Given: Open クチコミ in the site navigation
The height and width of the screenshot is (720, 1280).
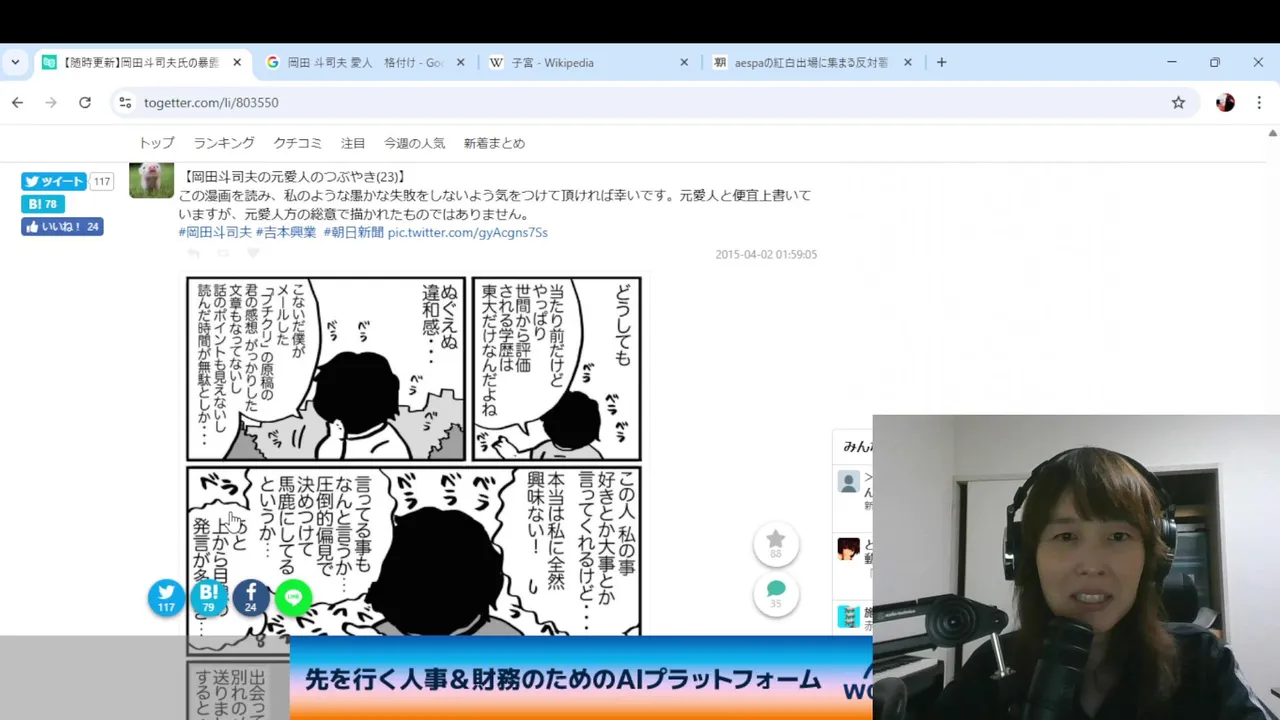Looking at the screenshot, I should pos(298,143).
